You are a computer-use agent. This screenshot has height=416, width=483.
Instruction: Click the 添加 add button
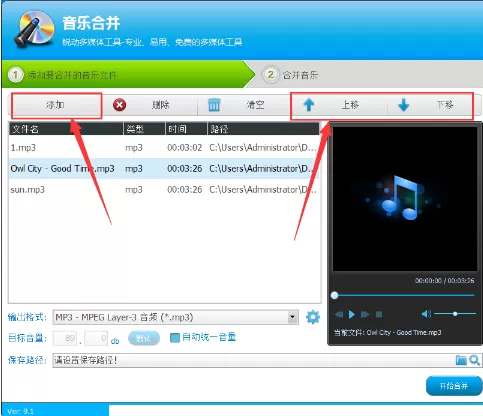[x=56, y=105]
